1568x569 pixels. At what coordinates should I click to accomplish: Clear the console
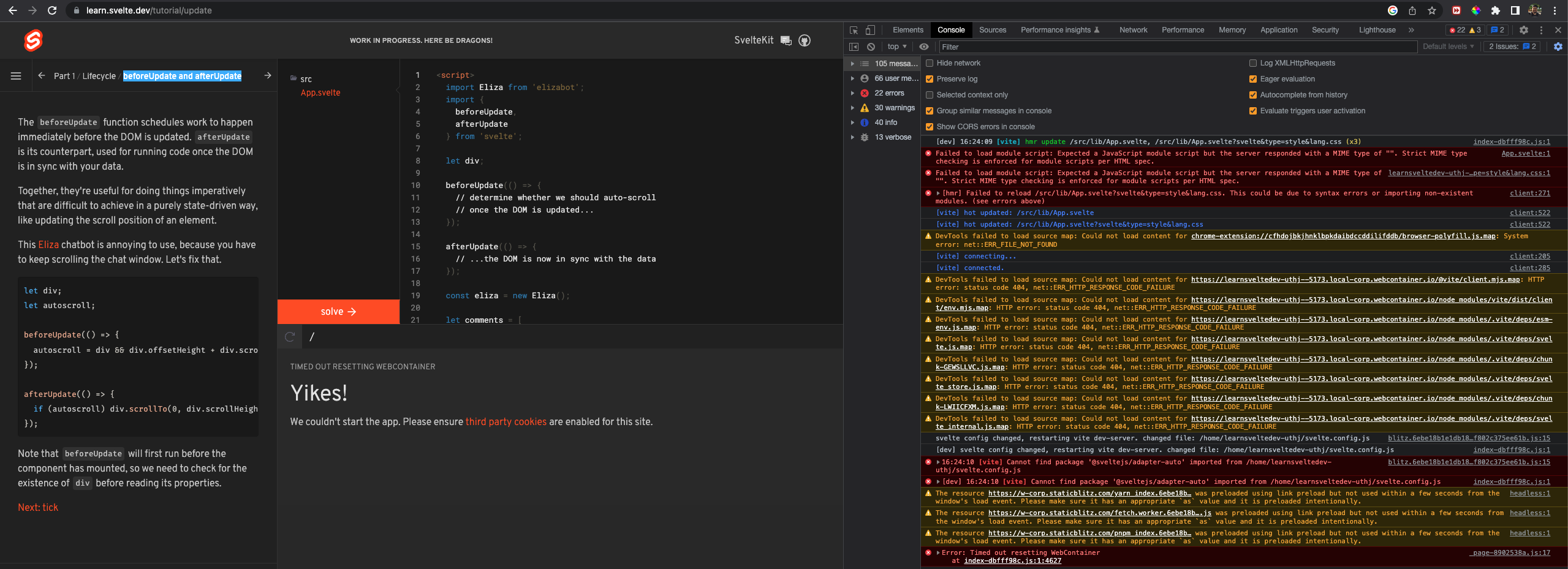[871, 47]
